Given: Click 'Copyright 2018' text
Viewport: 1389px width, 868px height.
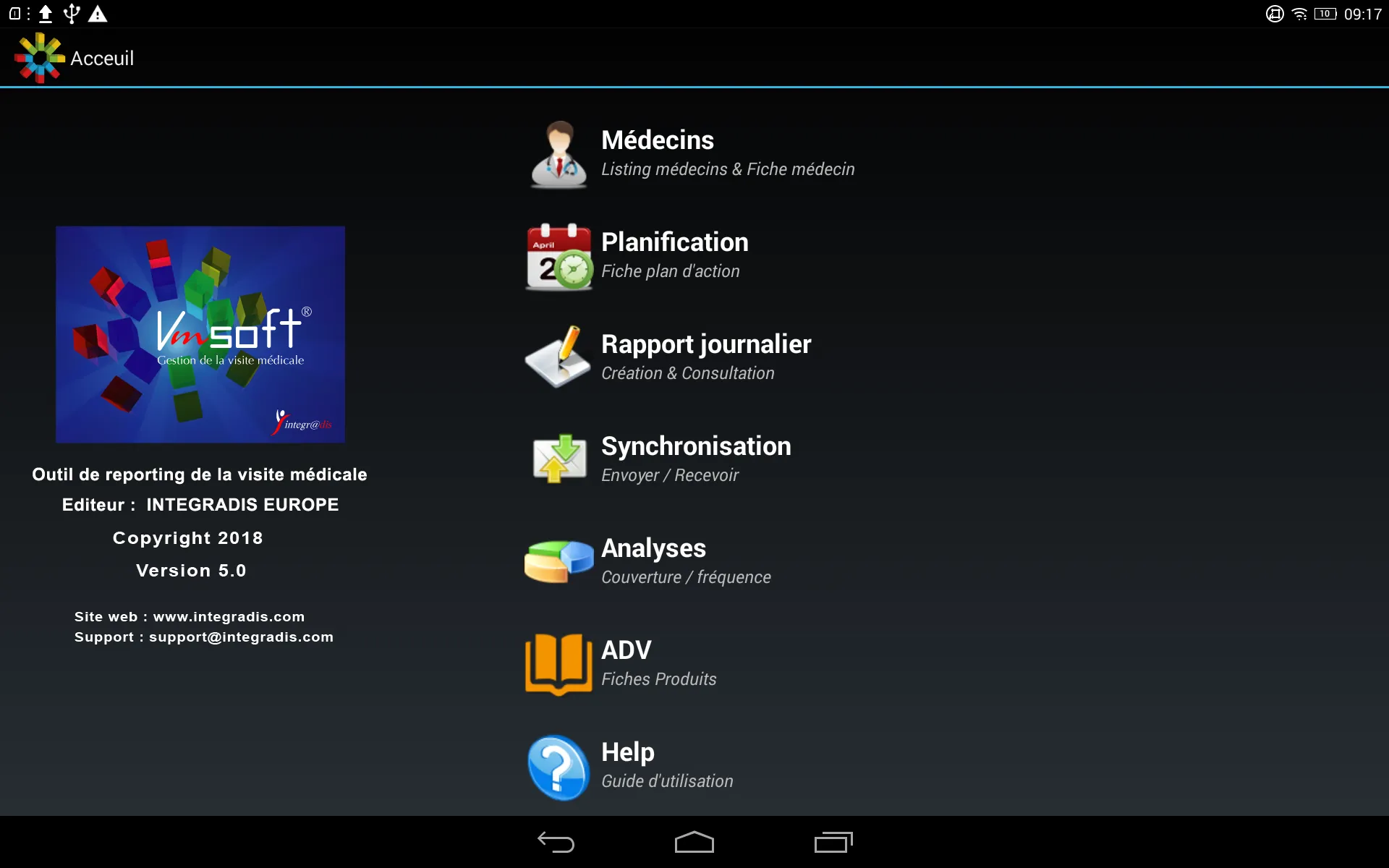Looking at the screenshot, I should click(188, 538).
